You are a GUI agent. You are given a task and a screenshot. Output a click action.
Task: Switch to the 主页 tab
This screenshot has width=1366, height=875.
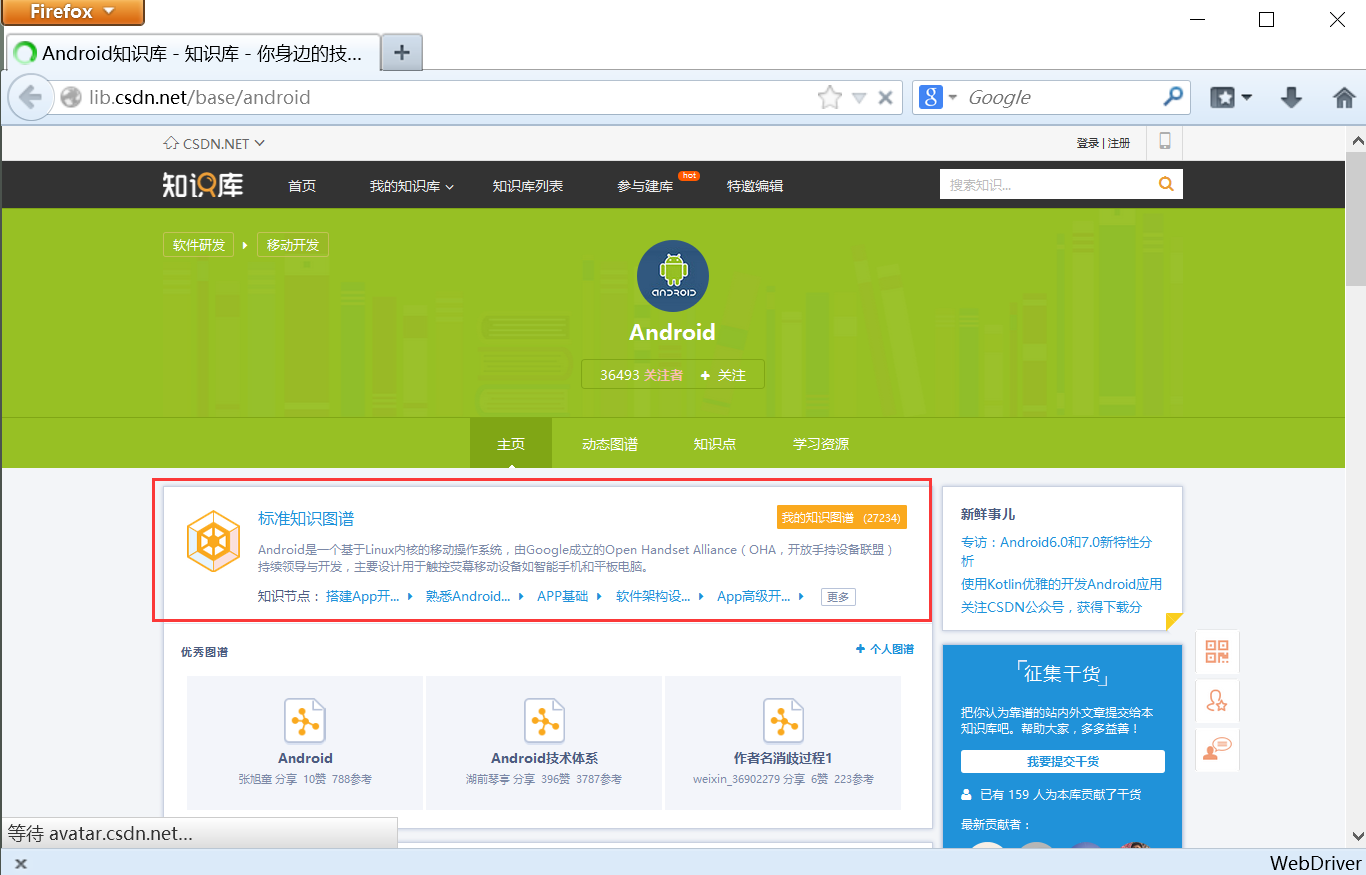pyautogui.click(x=511, y=443)
